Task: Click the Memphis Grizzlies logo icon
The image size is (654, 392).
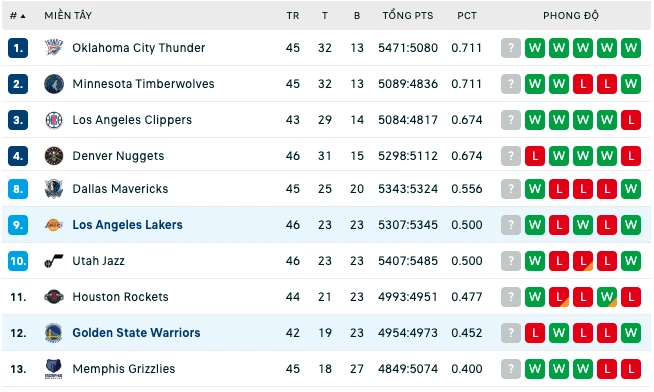Action: (x=54, y=369)
